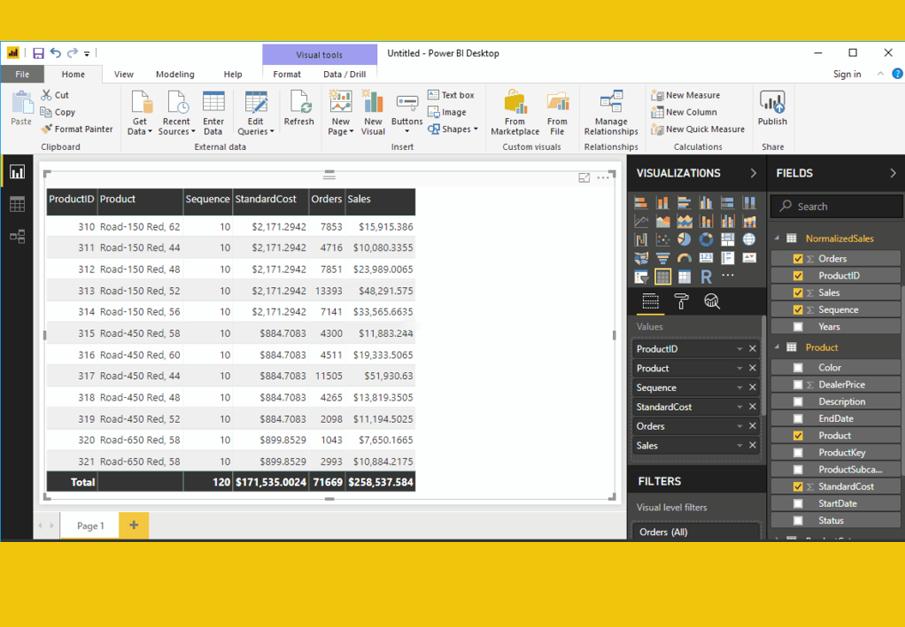Check the DealerPrice field checkbox
Screen dimensions: 905x627
click(x=798, y=385)
